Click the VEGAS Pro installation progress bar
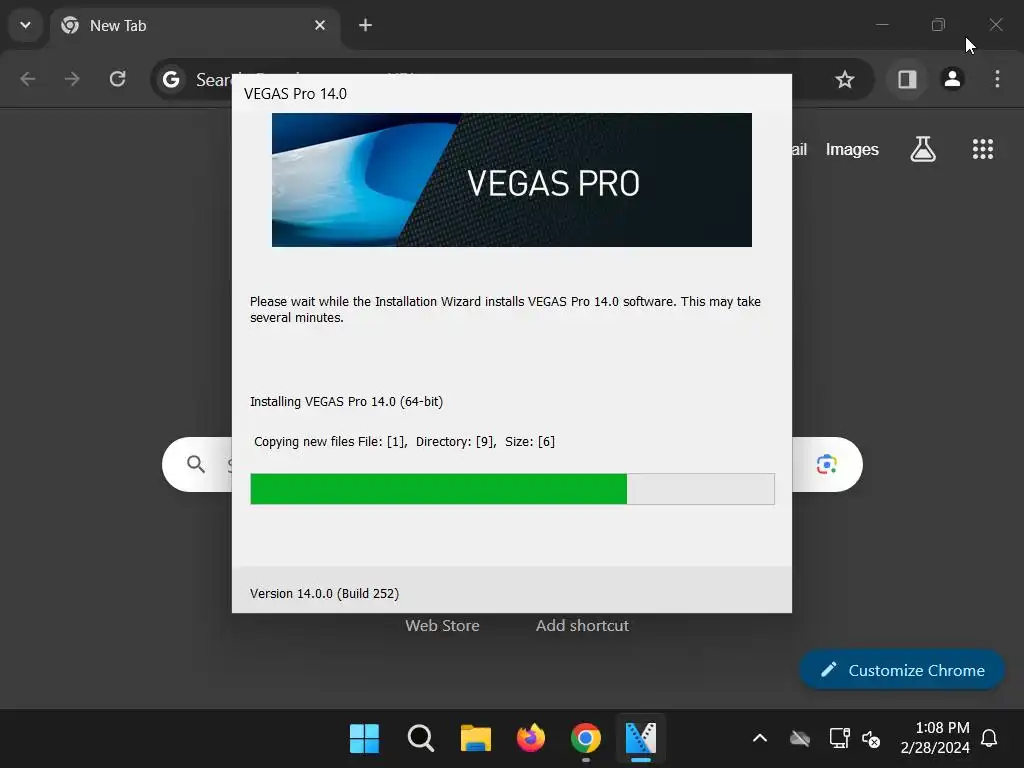This screenshot has height=768, width=1024. click(513, 489)
